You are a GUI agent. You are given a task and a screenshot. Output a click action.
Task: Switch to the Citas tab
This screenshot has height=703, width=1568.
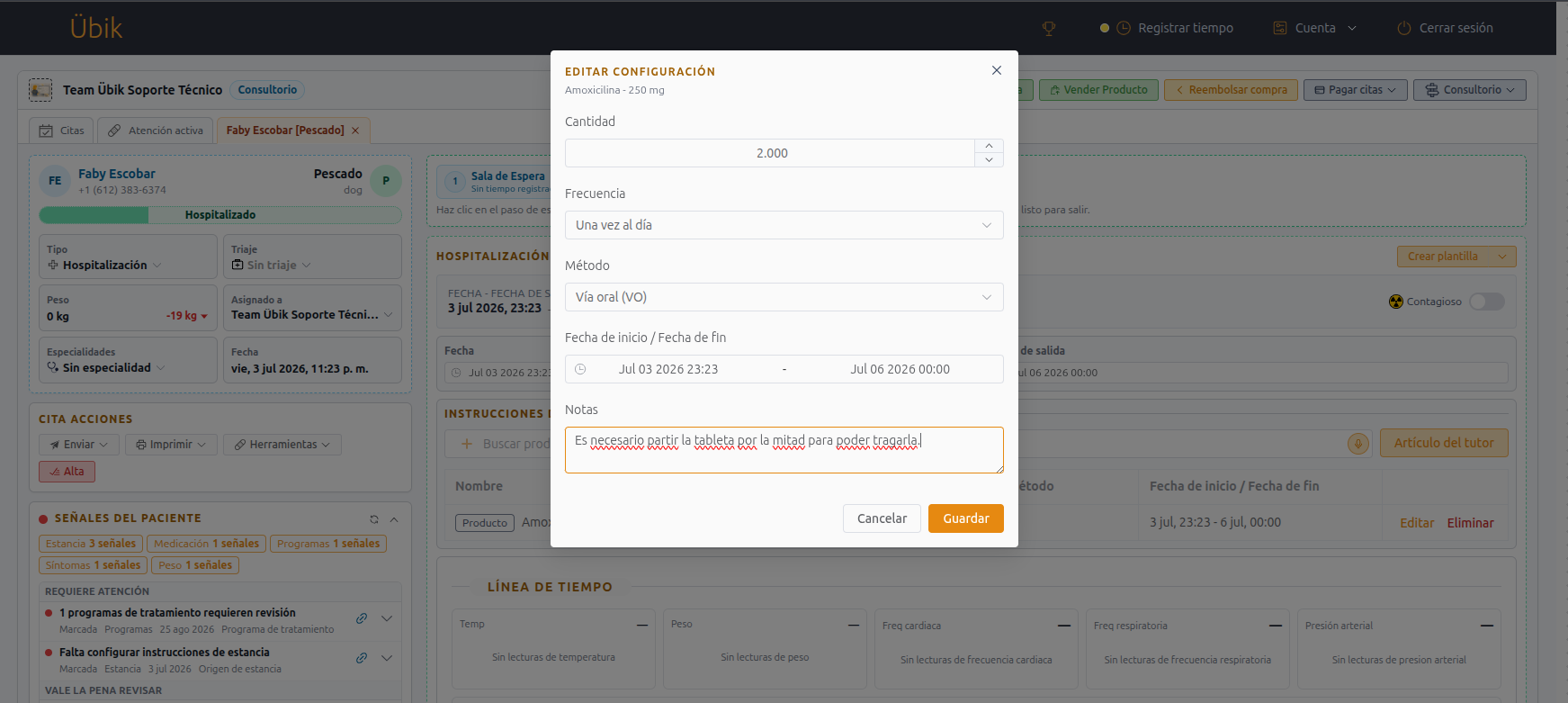pos(61,131)
